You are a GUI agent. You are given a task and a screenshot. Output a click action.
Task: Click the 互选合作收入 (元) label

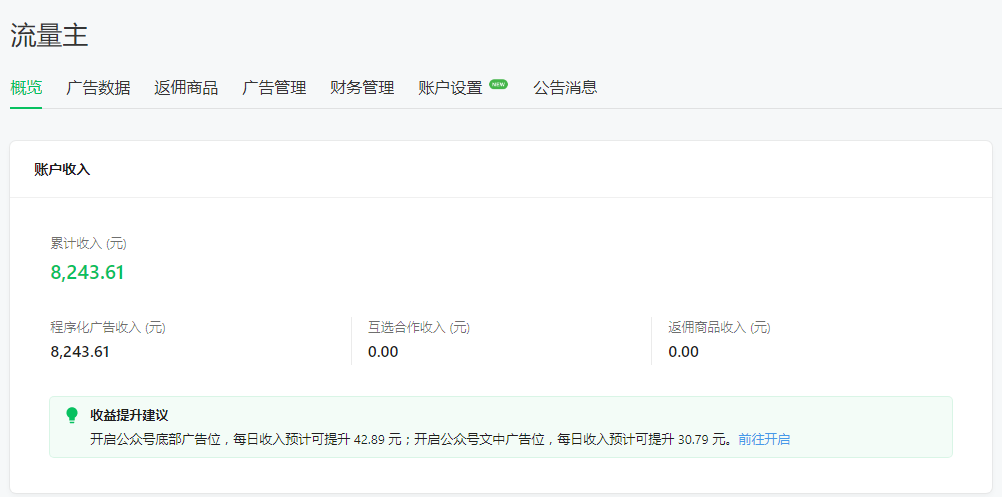click(x=419, y=328)
